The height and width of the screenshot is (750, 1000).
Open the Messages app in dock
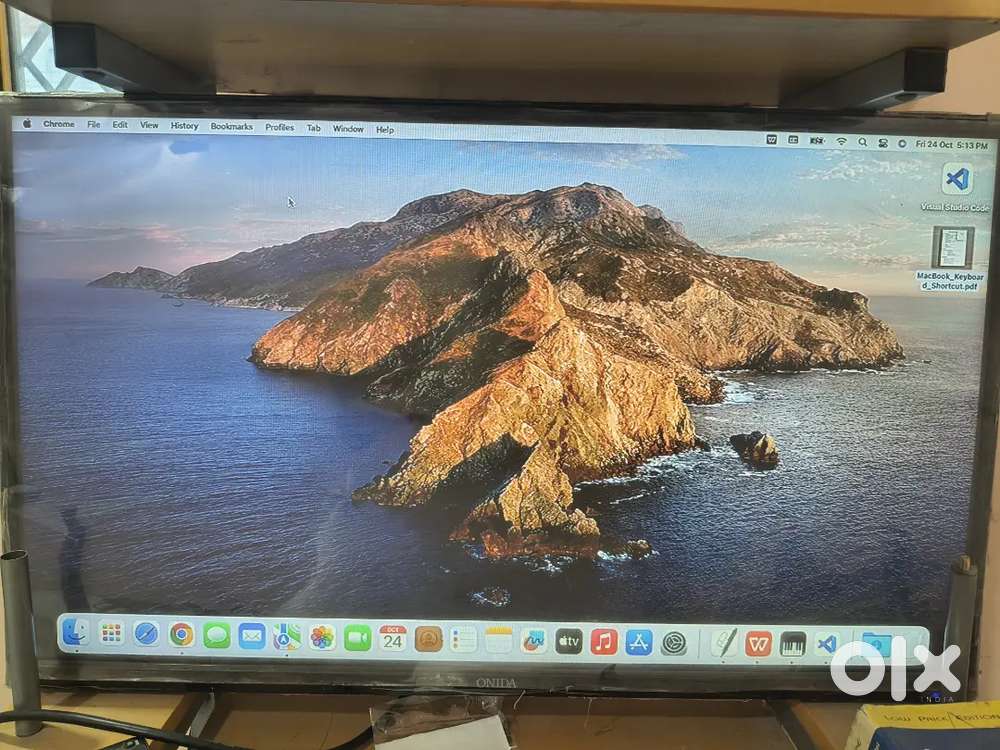coord(216,635)
